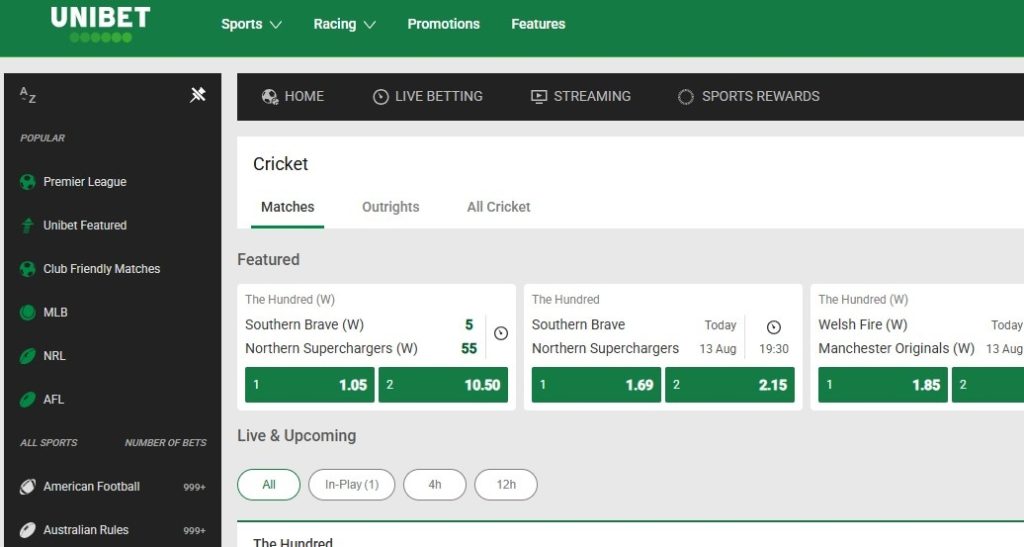Click the A-Z sort icon in sidebar
Viewport: 1024px width, 547px height.
[27, 95]
